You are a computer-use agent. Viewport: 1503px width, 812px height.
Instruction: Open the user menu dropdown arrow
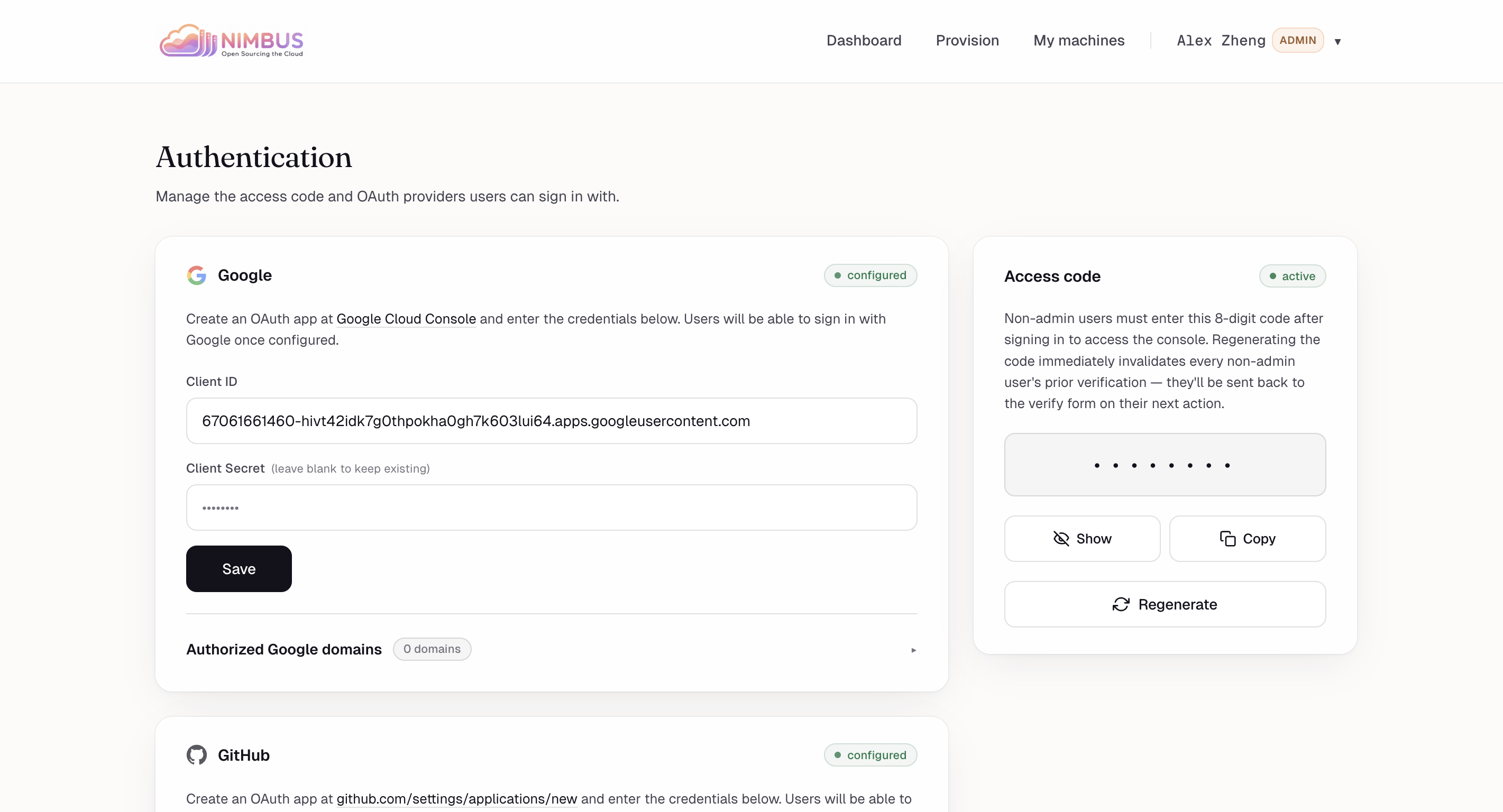pyautogui.click(x=1338, y=41)
